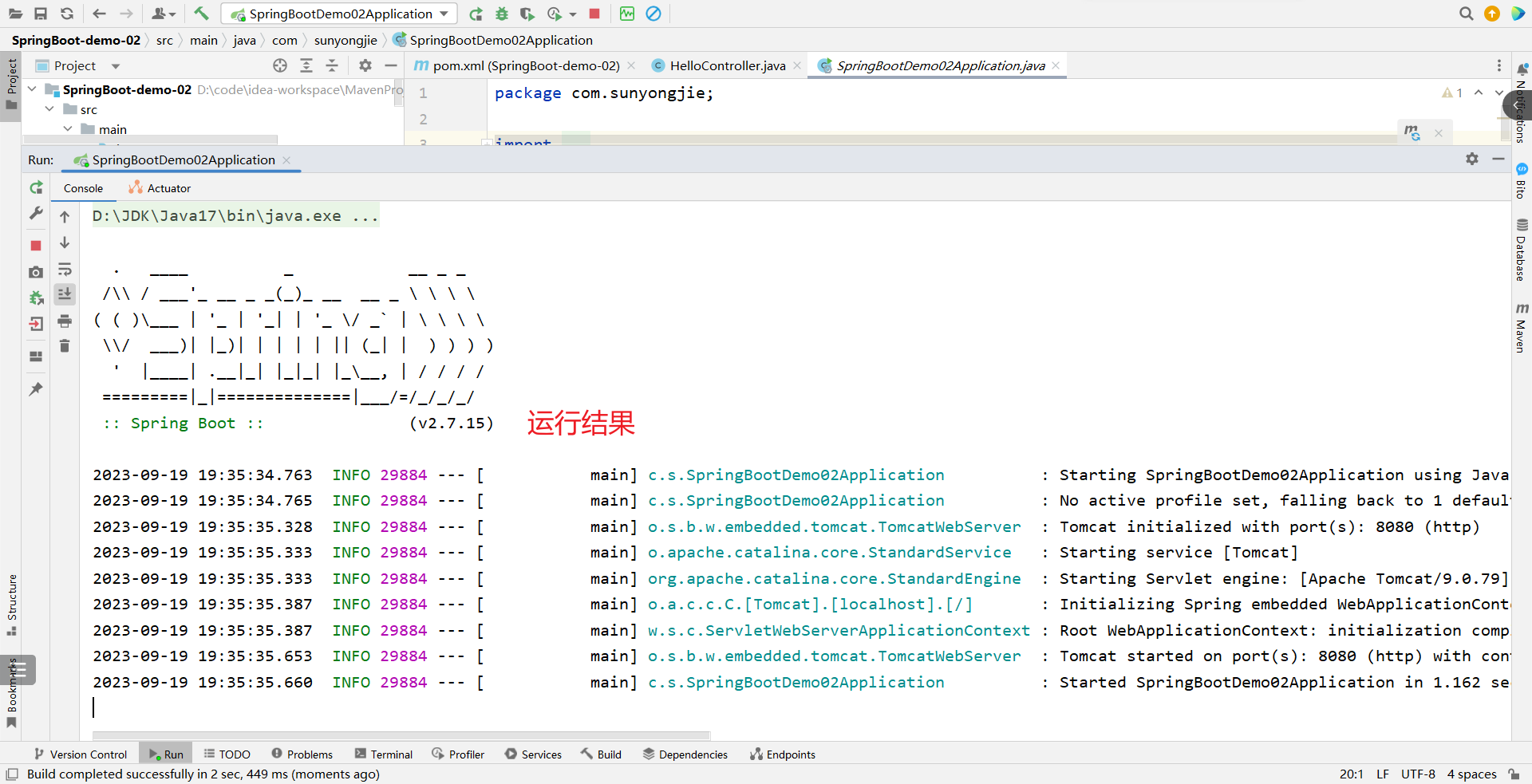Change the 4 spaces indent setting
Viewport: 1532px width, 784px height.
point(1471,774)
